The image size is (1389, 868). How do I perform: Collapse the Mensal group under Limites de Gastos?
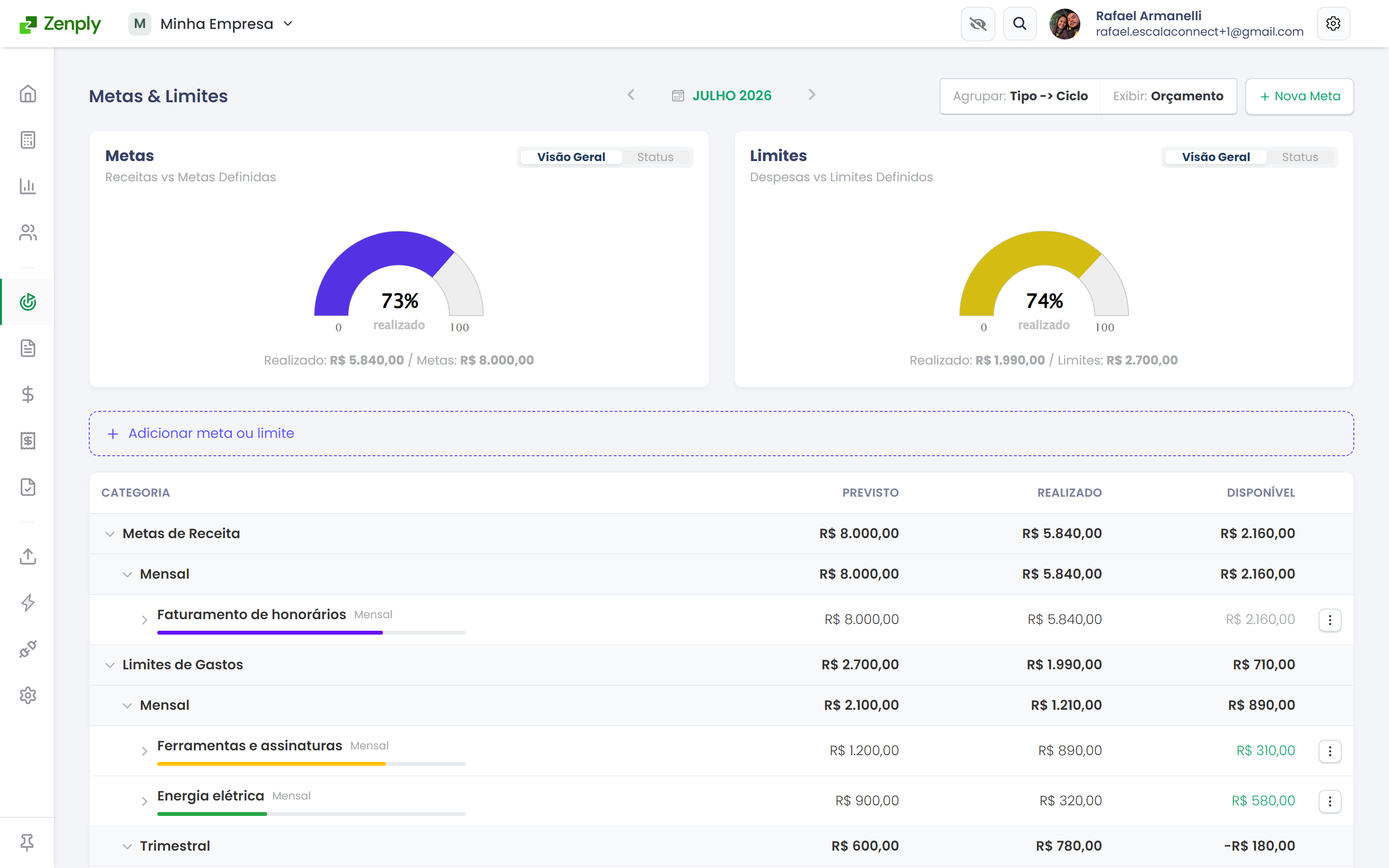[x=127, y=705]
